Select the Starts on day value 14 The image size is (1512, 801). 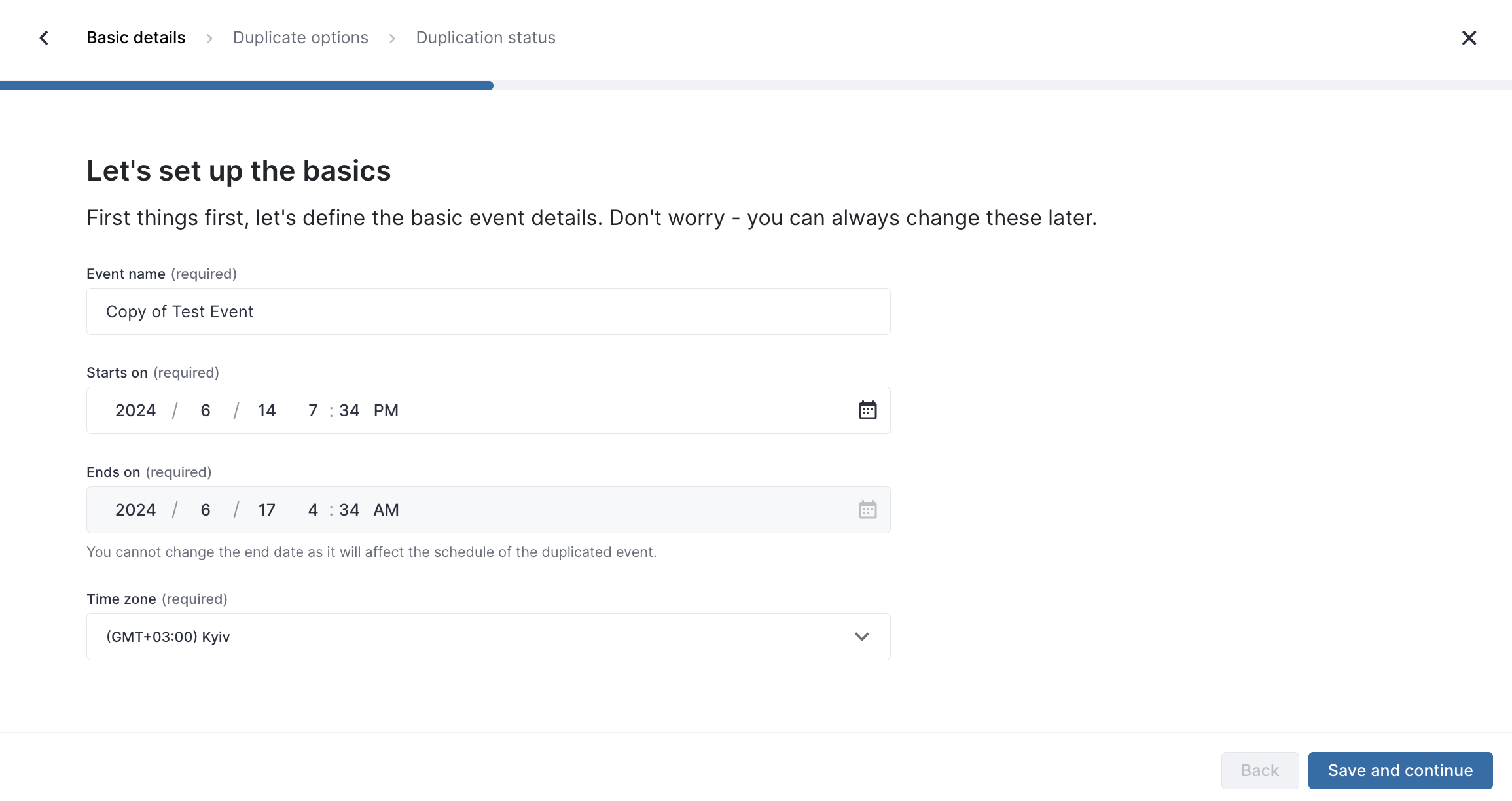266,410
